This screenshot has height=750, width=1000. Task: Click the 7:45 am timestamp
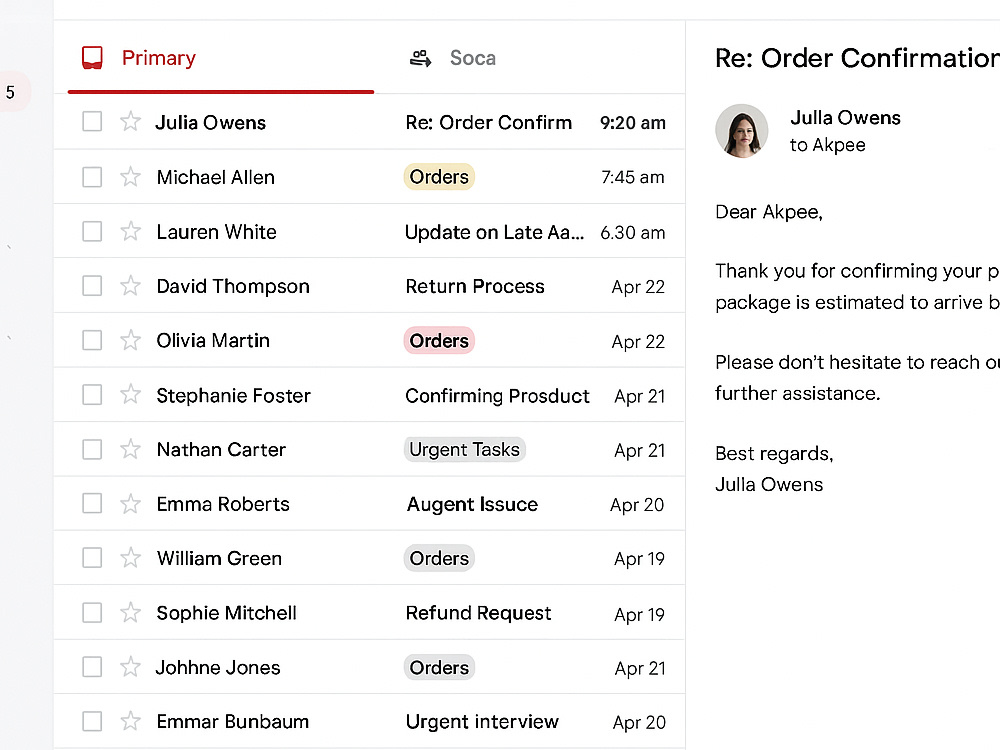pos(633,177)
